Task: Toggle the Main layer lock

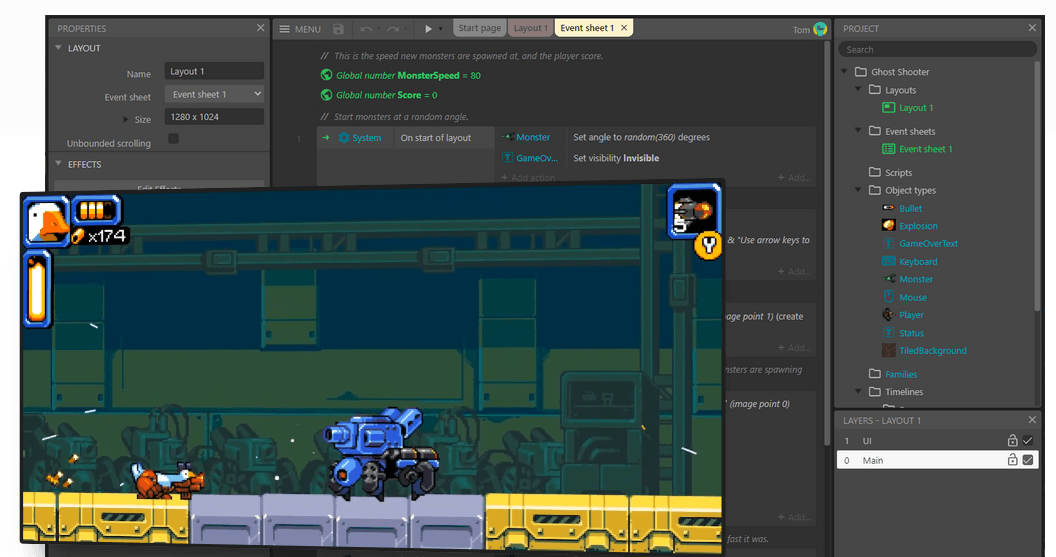Action: point(1012,460)
